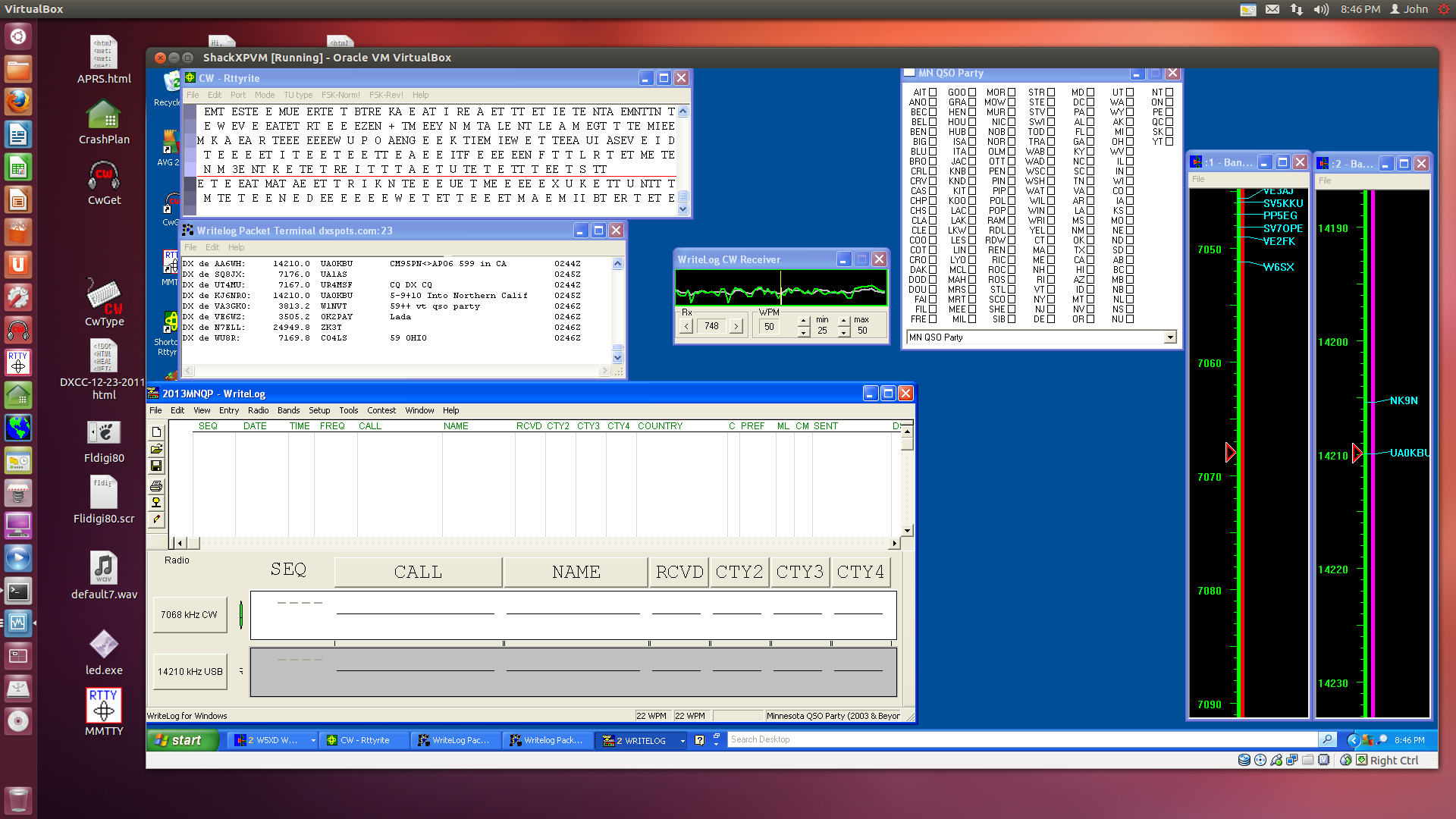Click the CW - Rttyrite taskbar button
This screenshot has width=1456, height=819.
click(x=365, y=740)
